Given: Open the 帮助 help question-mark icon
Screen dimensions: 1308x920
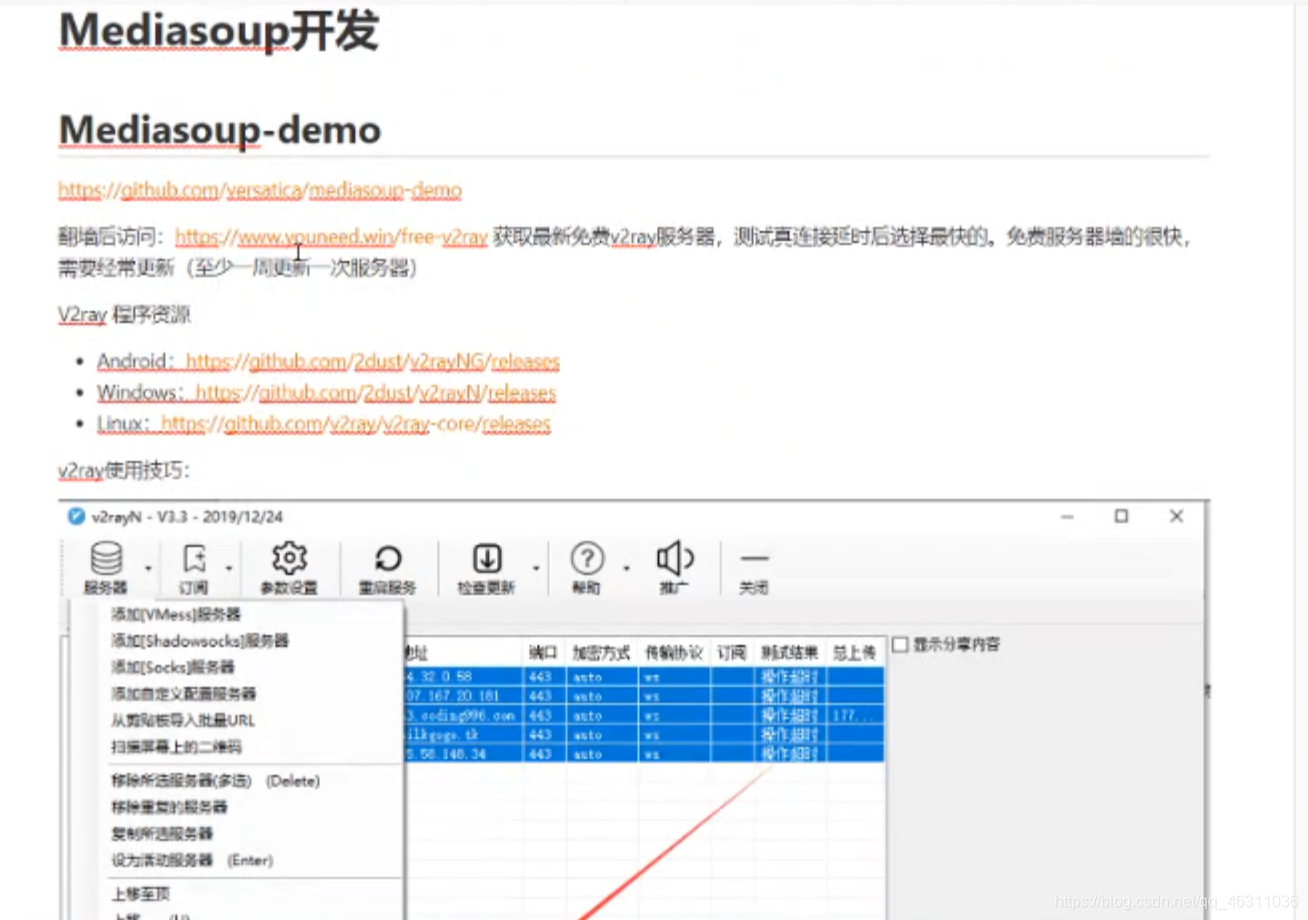Looking at the screenshot, I should [587, 568].
